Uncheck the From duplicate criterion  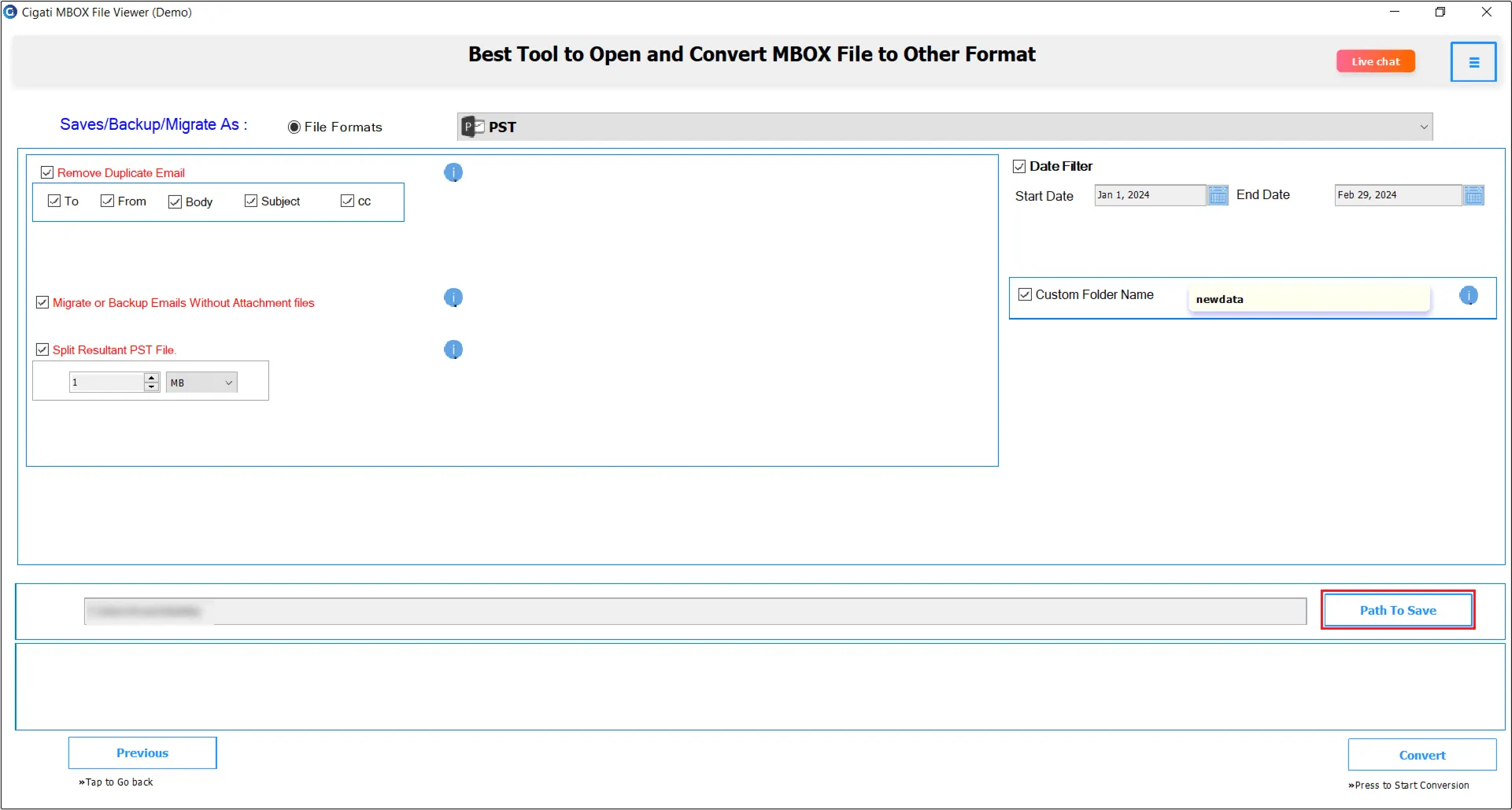click(108, 201)
